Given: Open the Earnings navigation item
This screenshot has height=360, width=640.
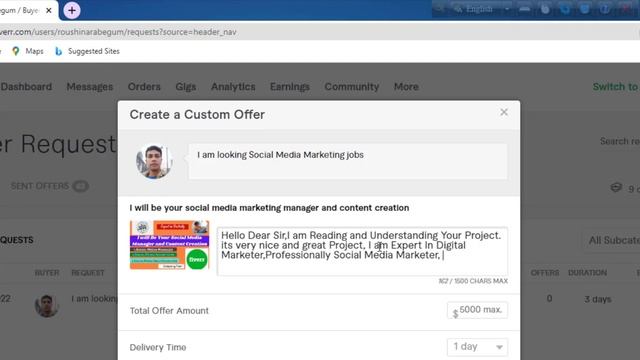Looking at the screenshot, I should click(290, 87).
